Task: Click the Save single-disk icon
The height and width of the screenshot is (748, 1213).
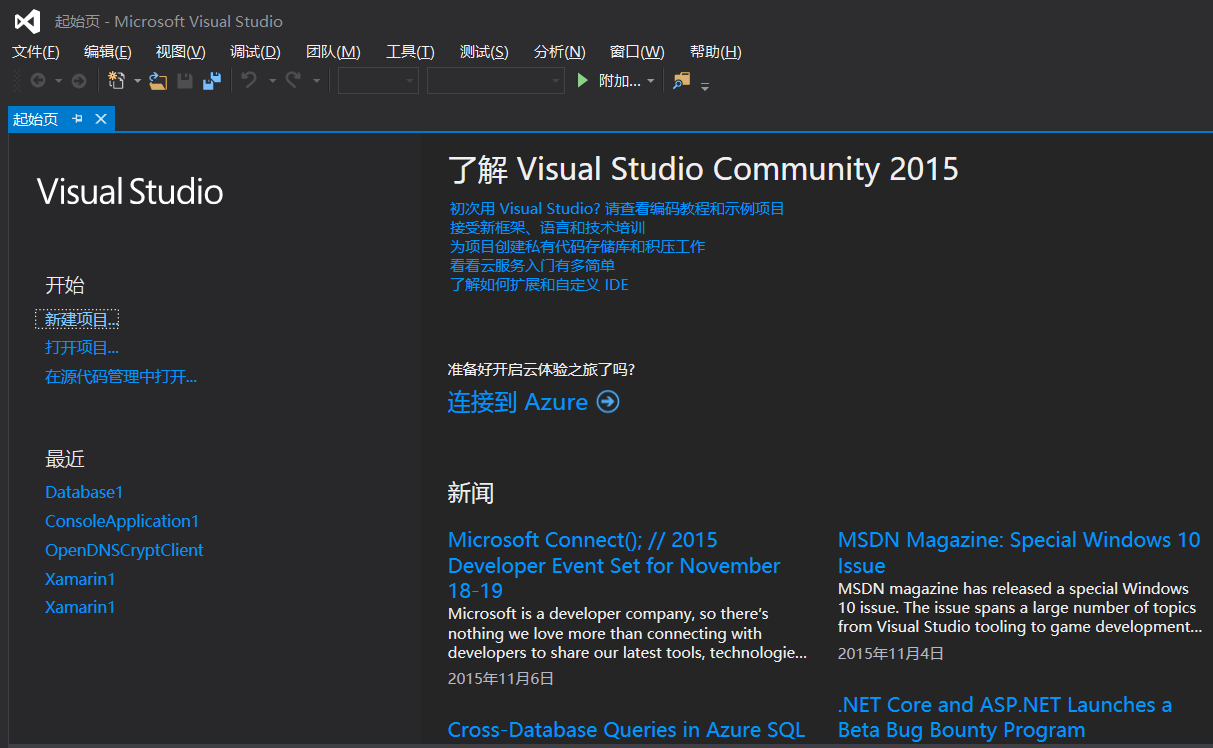Action: (185, 81)
